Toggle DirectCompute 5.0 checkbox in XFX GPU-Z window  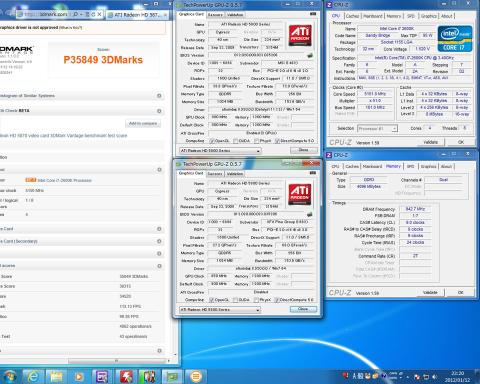click(x=277, y=300)
